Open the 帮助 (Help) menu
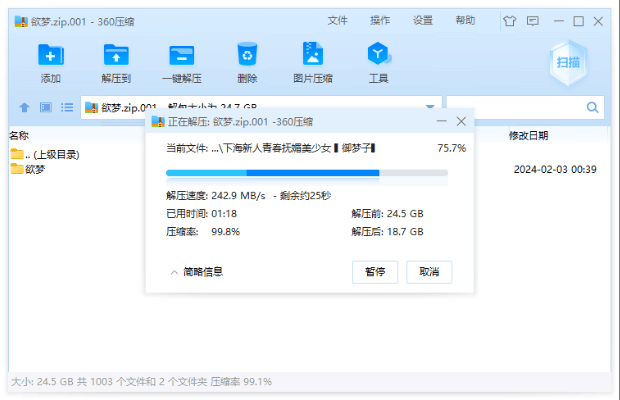620x400 pixels. pyautogui.click(x=465, y=21)
